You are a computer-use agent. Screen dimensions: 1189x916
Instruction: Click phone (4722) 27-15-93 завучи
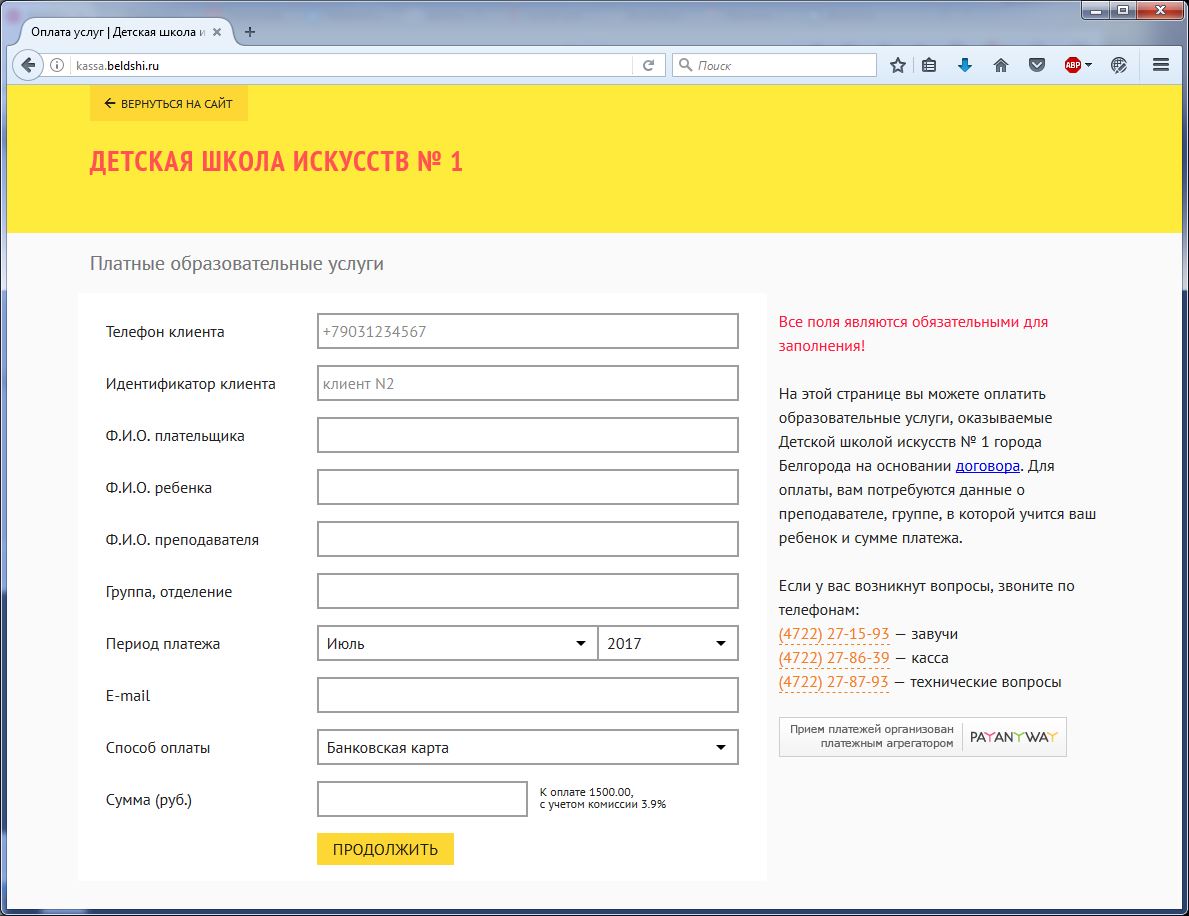pyautogui.click(x=833, y=634)
